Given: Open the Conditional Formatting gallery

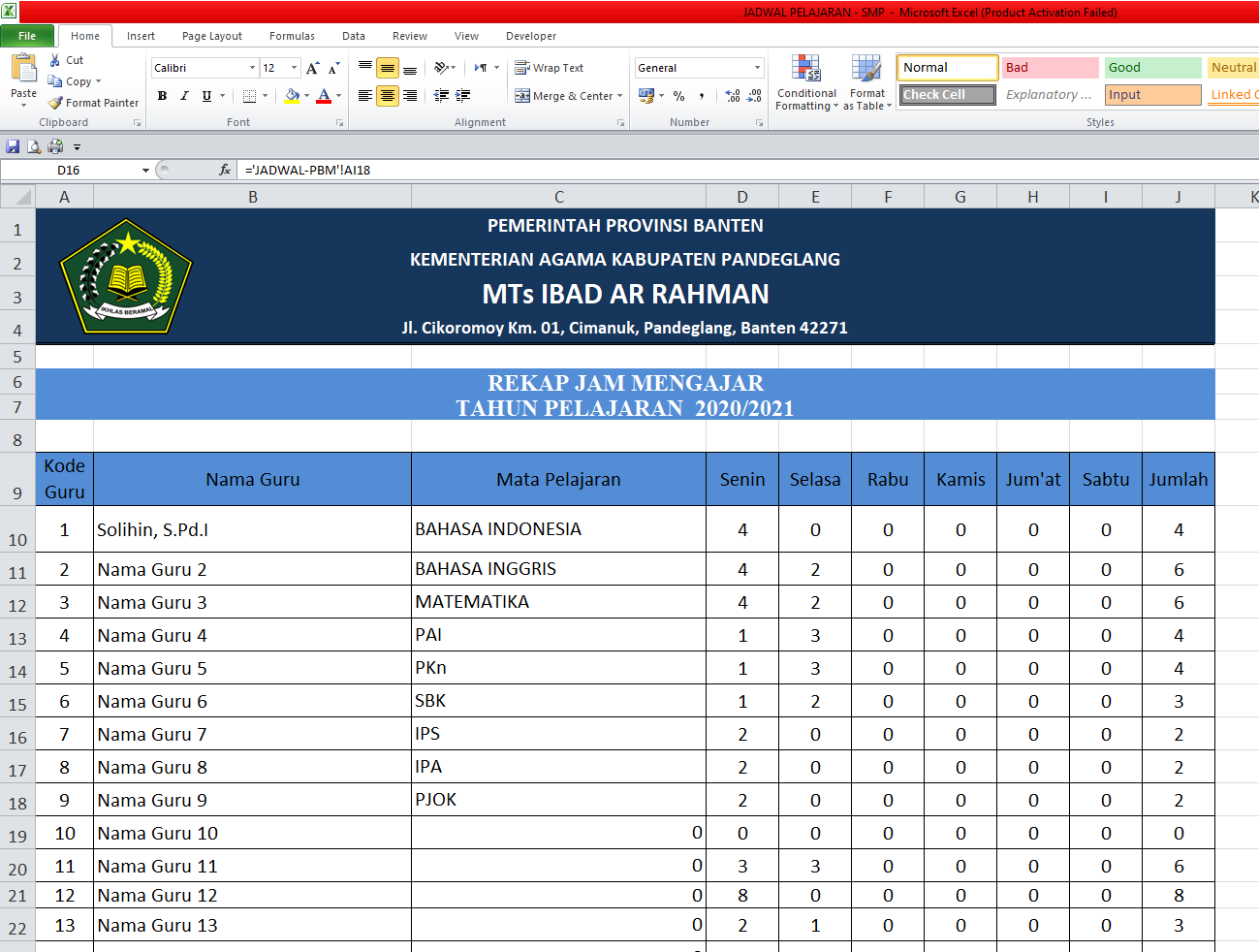Looking at the screenshot, I should click(x=805, y=82).
